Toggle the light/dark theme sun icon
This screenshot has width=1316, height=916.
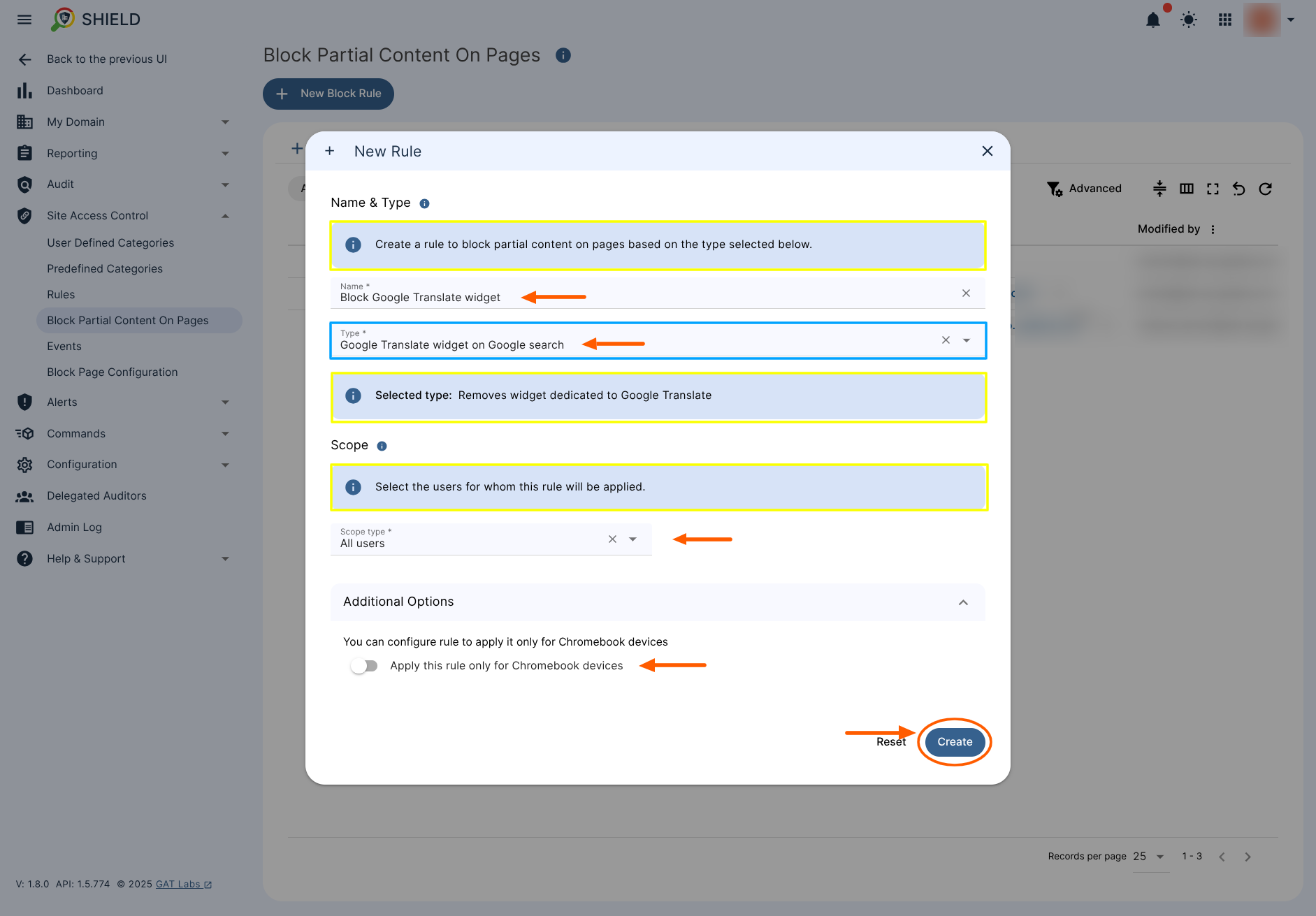tap(1189, 20)
